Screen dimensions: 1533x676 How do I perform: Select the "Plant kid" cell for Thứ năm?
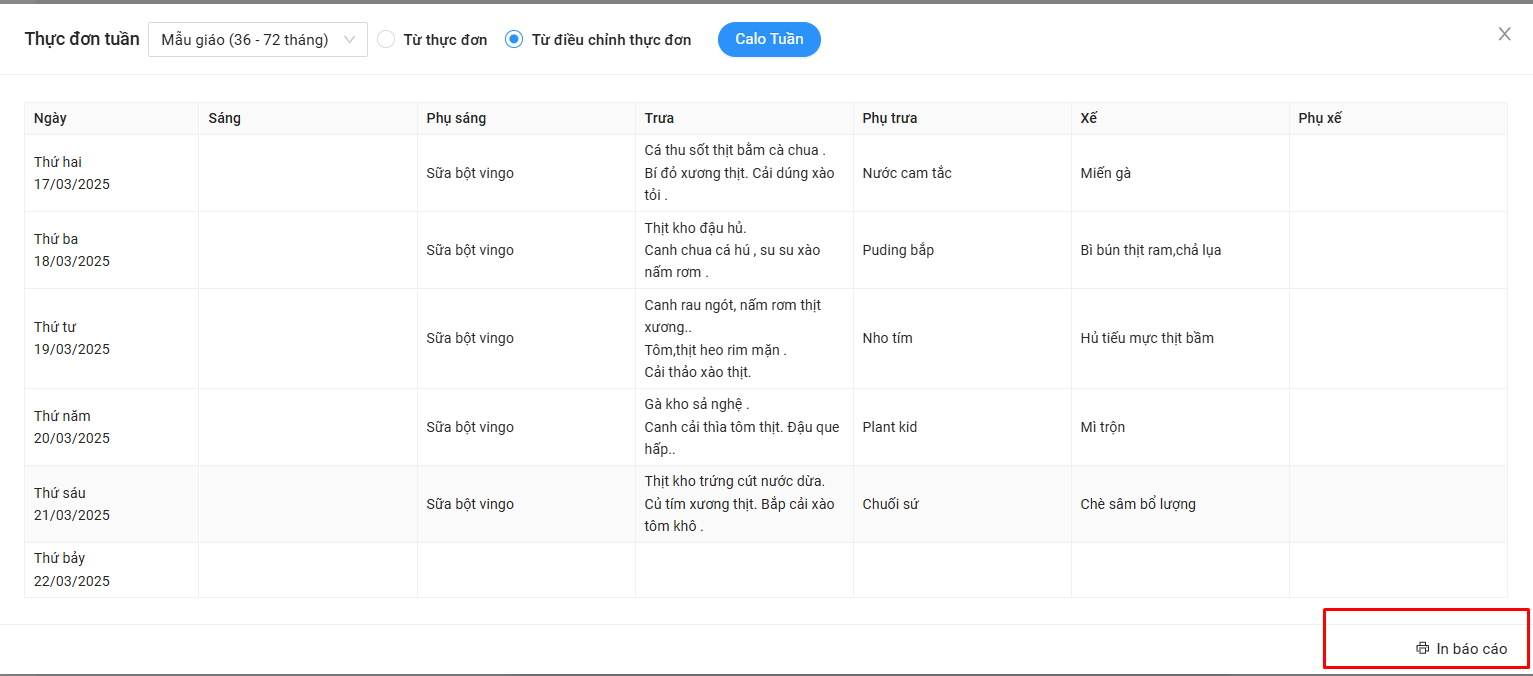click(889, 427)
